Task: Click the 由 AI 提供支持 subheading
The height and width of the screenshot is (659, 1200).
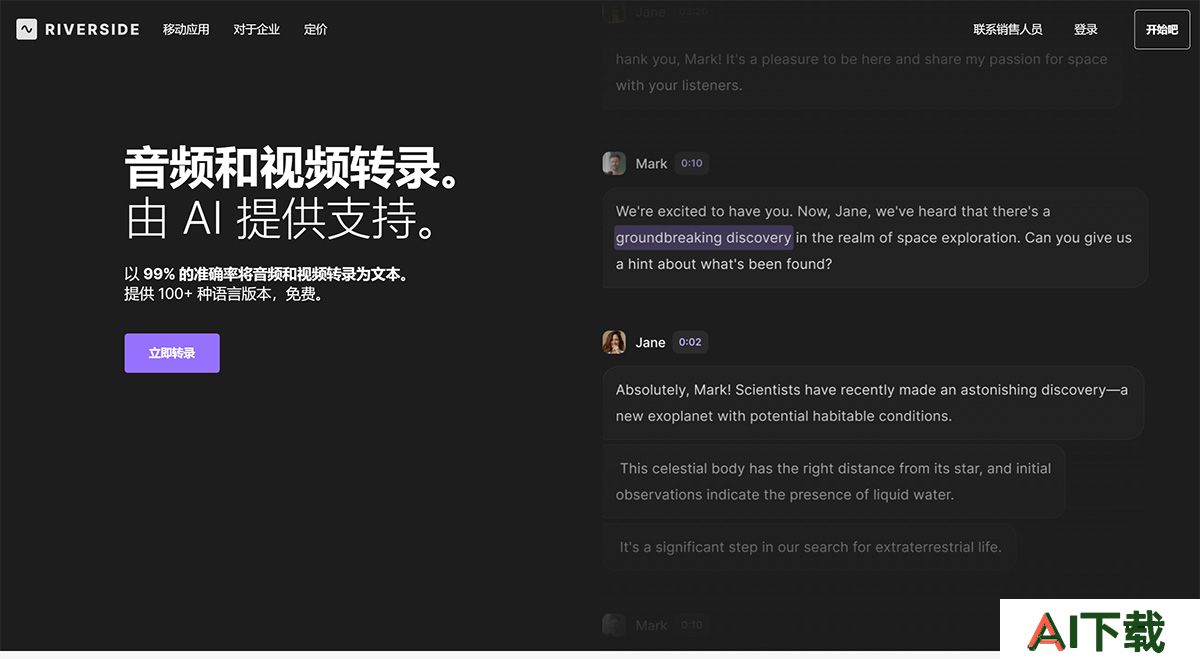Action: [x=283, y=220]
